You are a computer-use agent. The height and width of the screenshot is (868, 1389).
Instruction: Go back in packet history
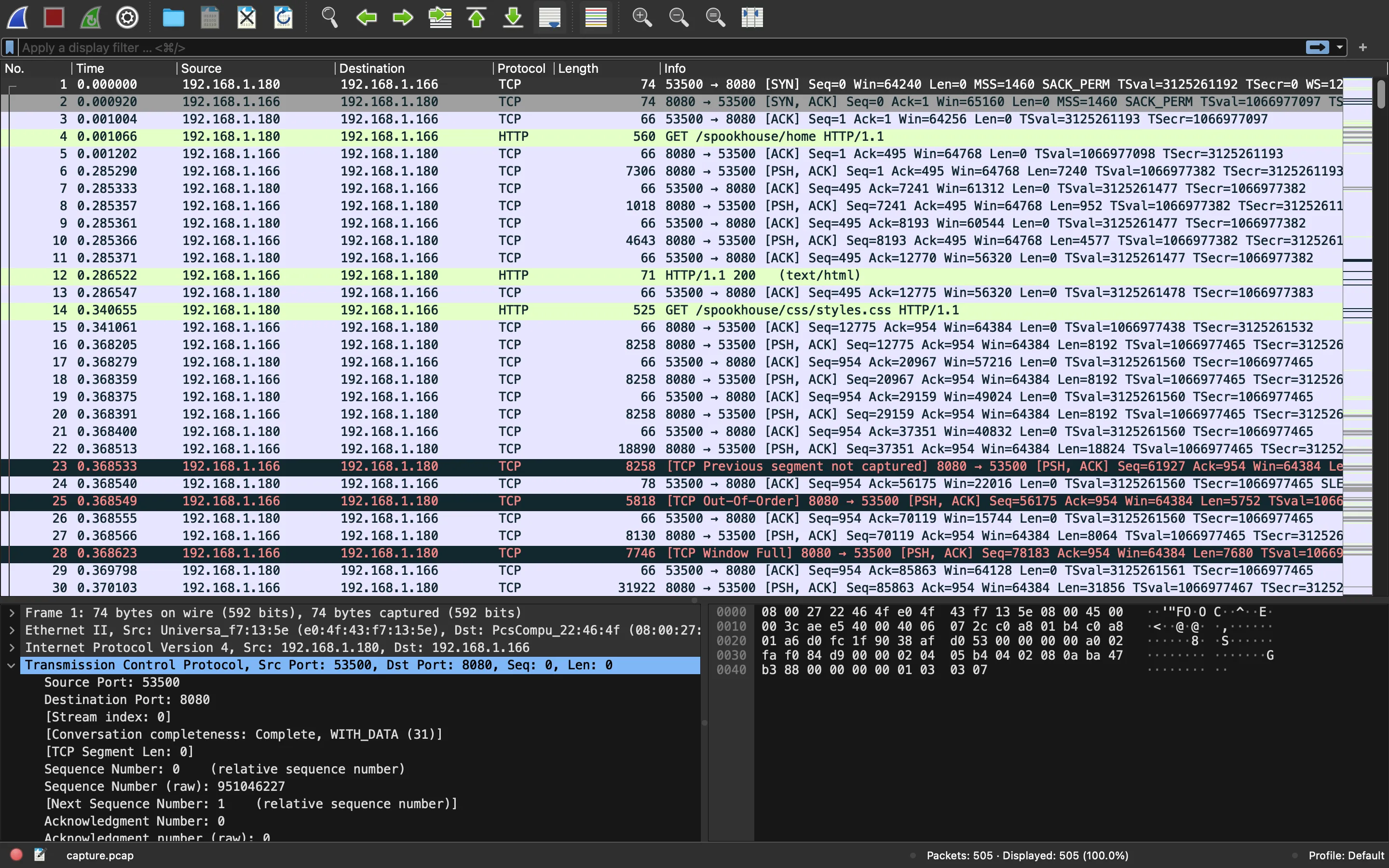pyautogui.click(x=366, y=18)
